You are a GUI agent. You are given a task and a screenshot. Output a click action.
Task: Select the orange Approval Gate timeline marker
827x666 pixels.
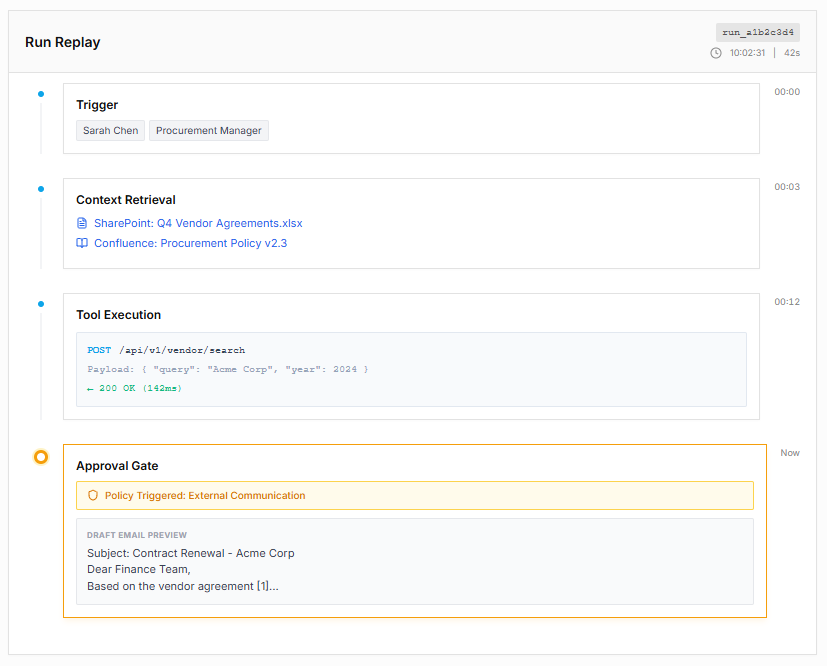coord(41,457)
